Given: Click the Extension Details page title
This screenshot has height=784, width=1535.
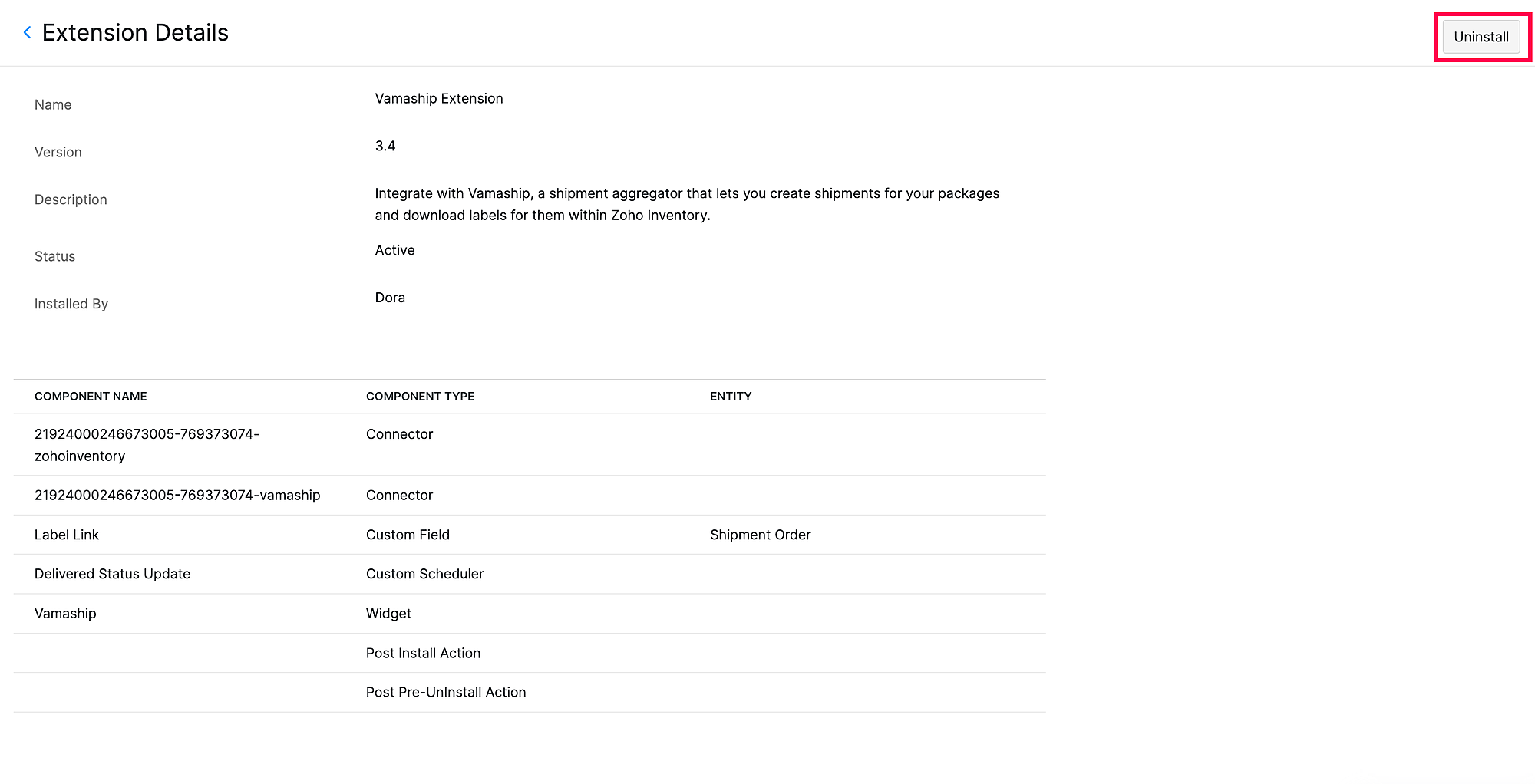Looking at the screenshot, I should pos(135,33).
